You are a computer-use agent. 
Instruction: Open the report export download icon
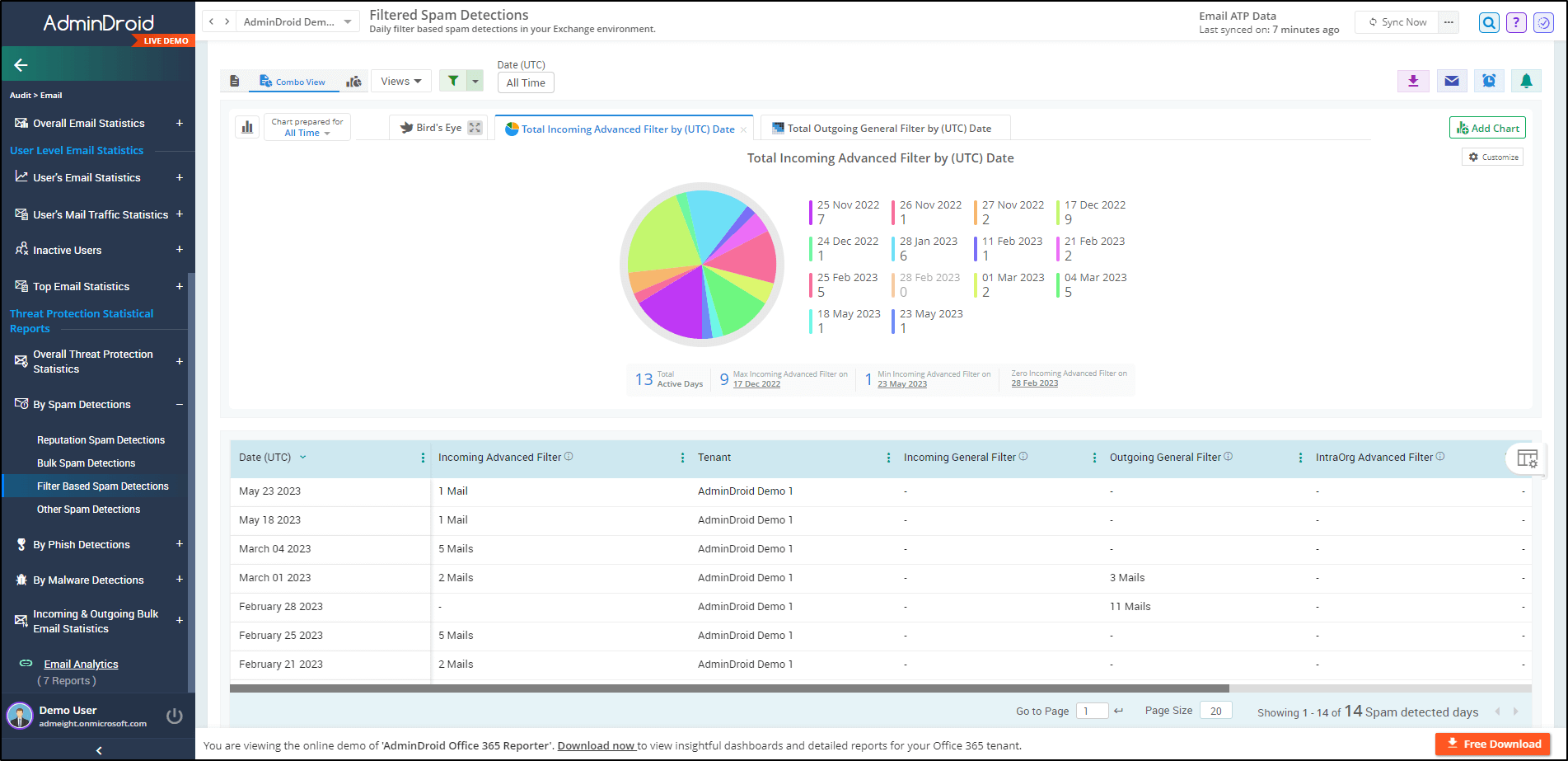pyautogui.click(x=1413, y=80)
